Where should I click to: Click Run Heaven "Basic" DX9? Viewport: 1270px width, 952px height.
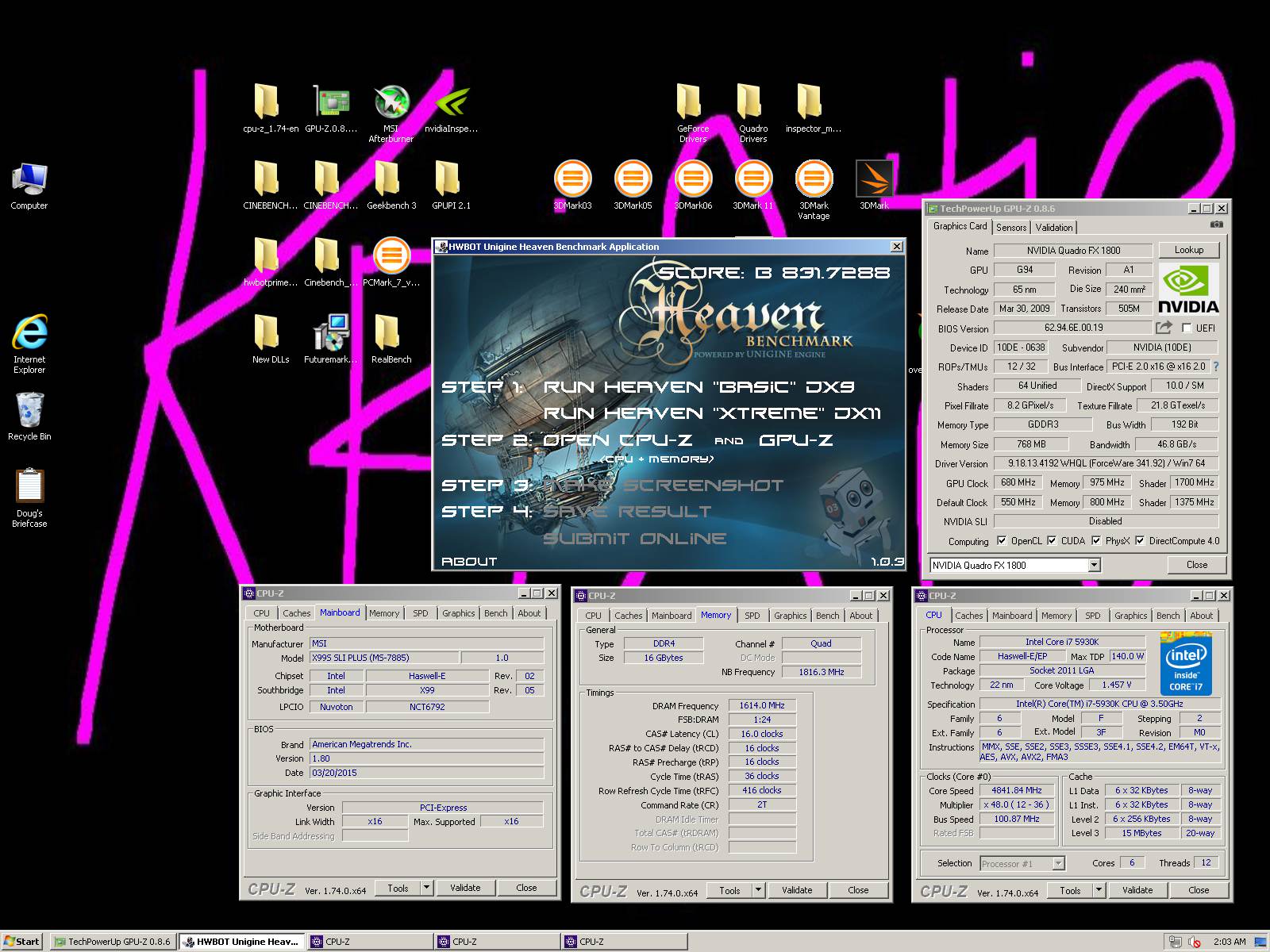tap(698, 387)
